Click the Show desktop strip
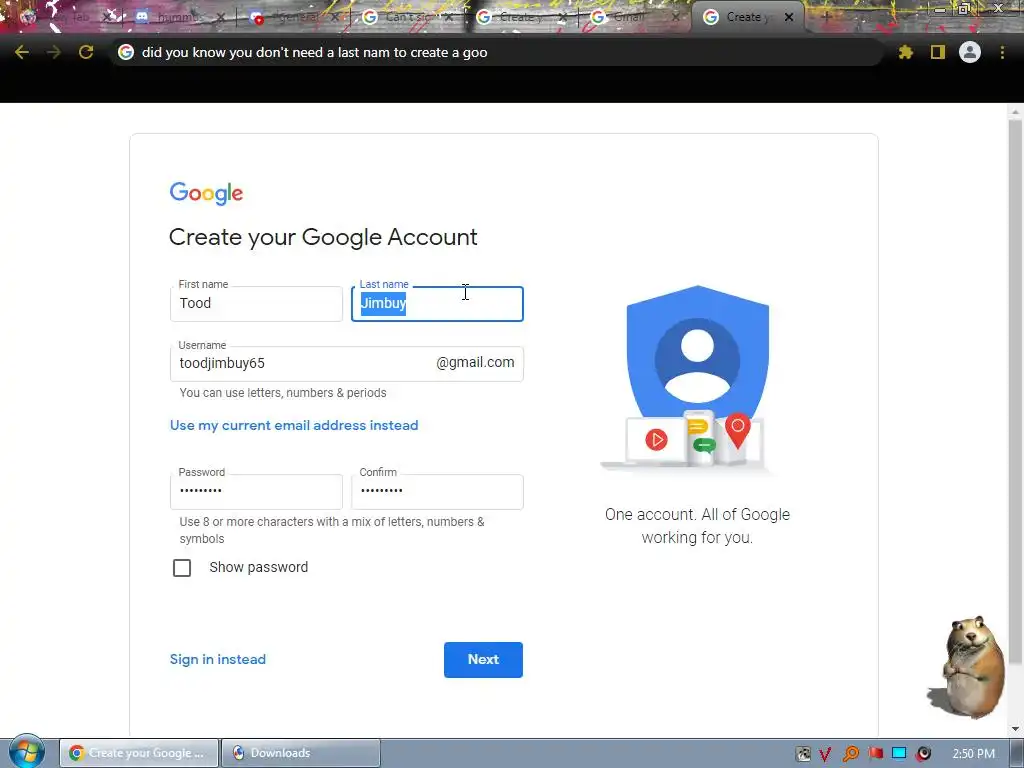Screen dimensions: 1024x768 coord(1019,753)
